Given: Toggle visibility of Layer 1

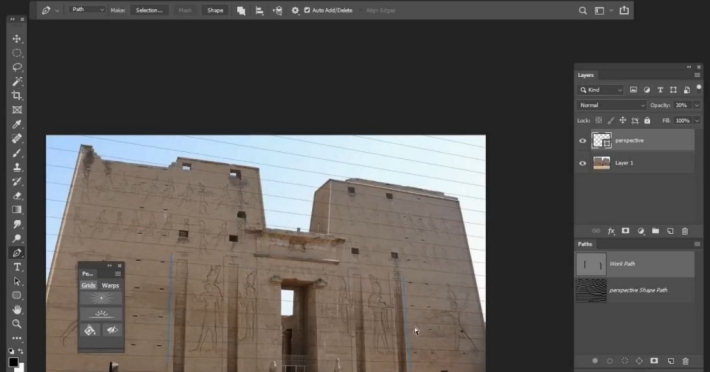Looking at the screenshot, I should (582, 163).
